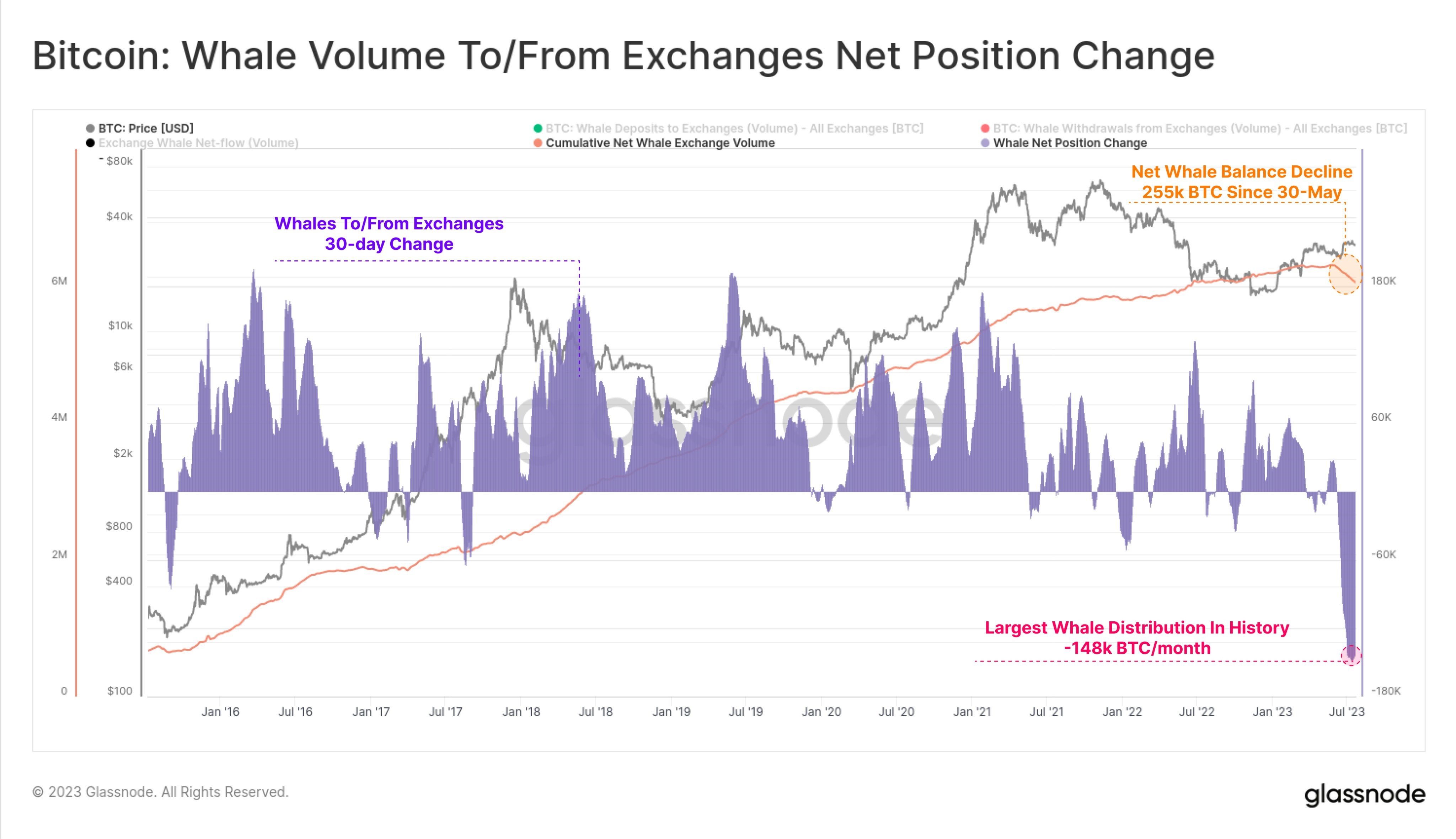
Task: Click the green Whale Deposits legend dot
Action: pyautogui.click(x=538, y=128)
